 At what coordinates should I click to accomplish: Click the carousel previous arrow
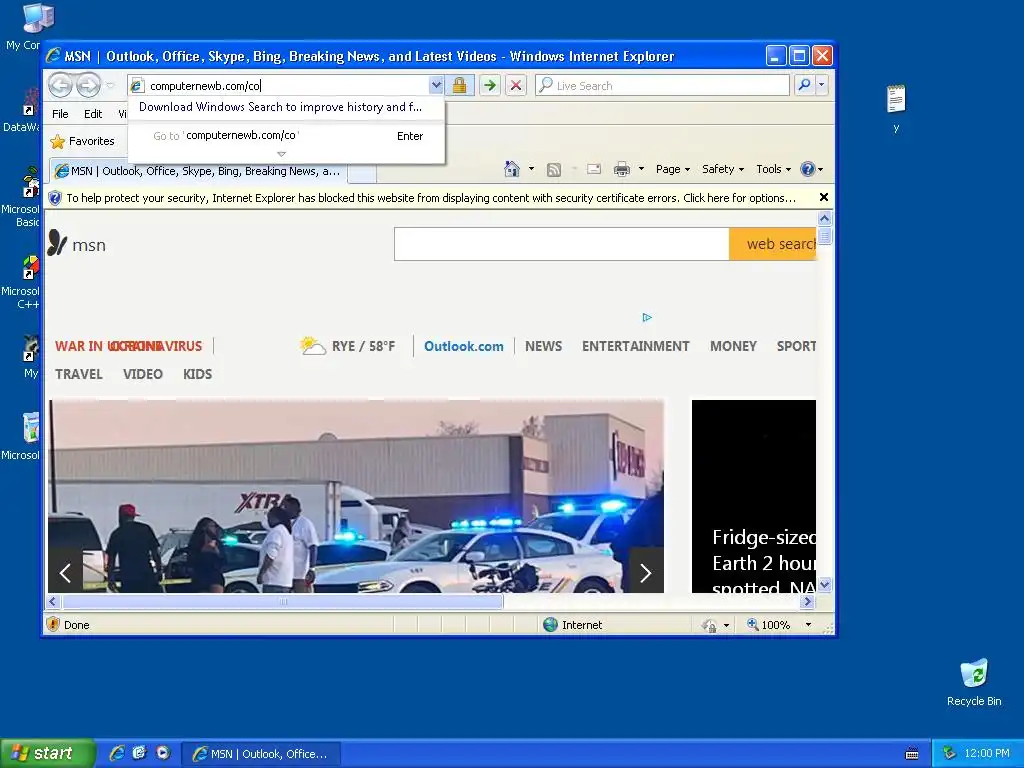(65, 573)
